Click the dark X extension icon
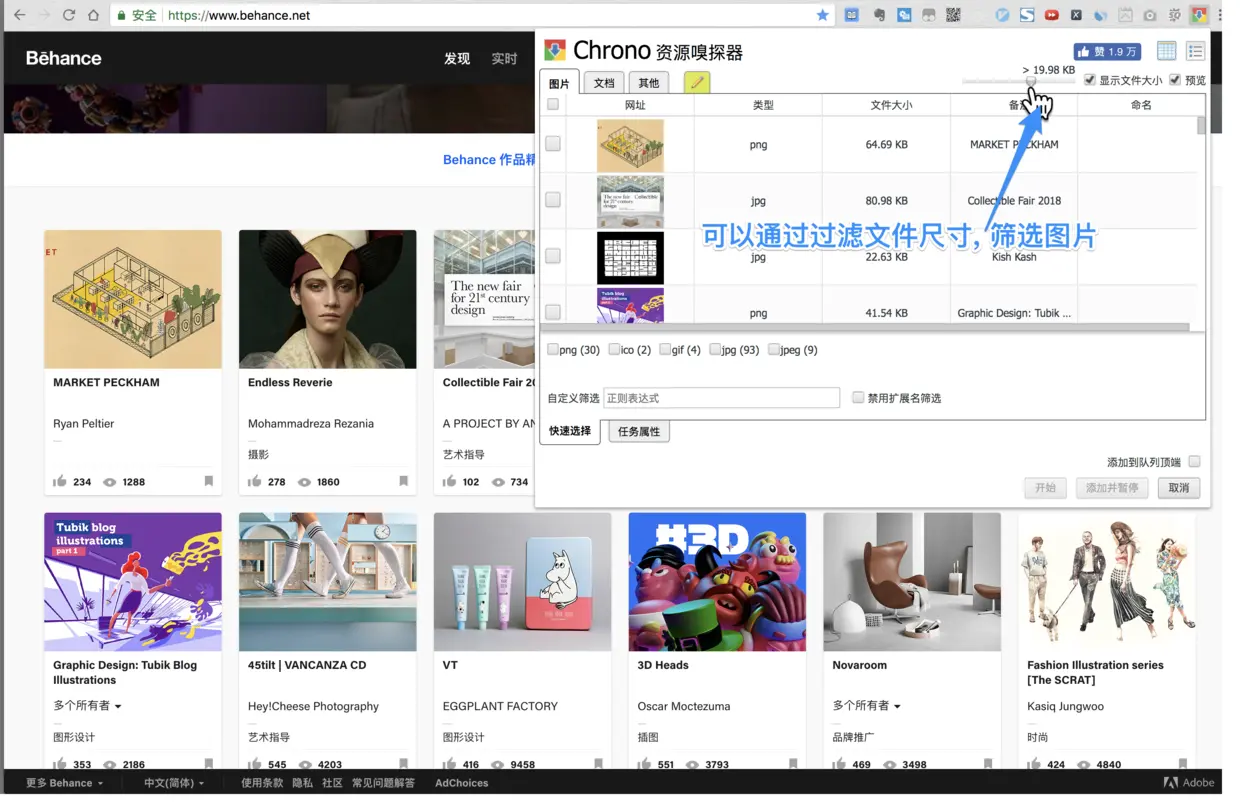This screenshot has height=812, width=1240. click(x=1076, y=15)
